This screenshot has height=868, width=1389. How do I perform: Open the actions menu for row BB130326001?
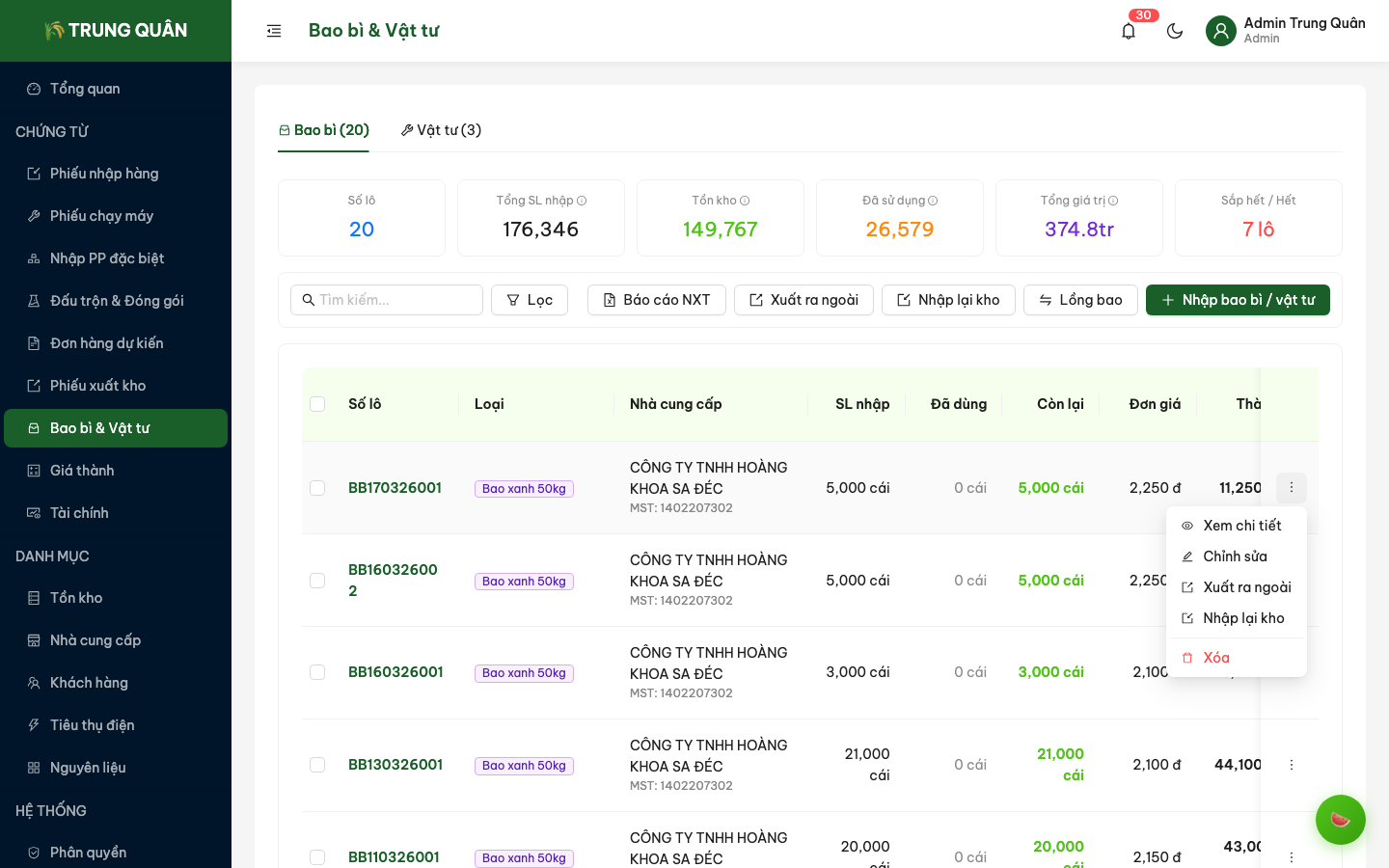click(1292, 765)
